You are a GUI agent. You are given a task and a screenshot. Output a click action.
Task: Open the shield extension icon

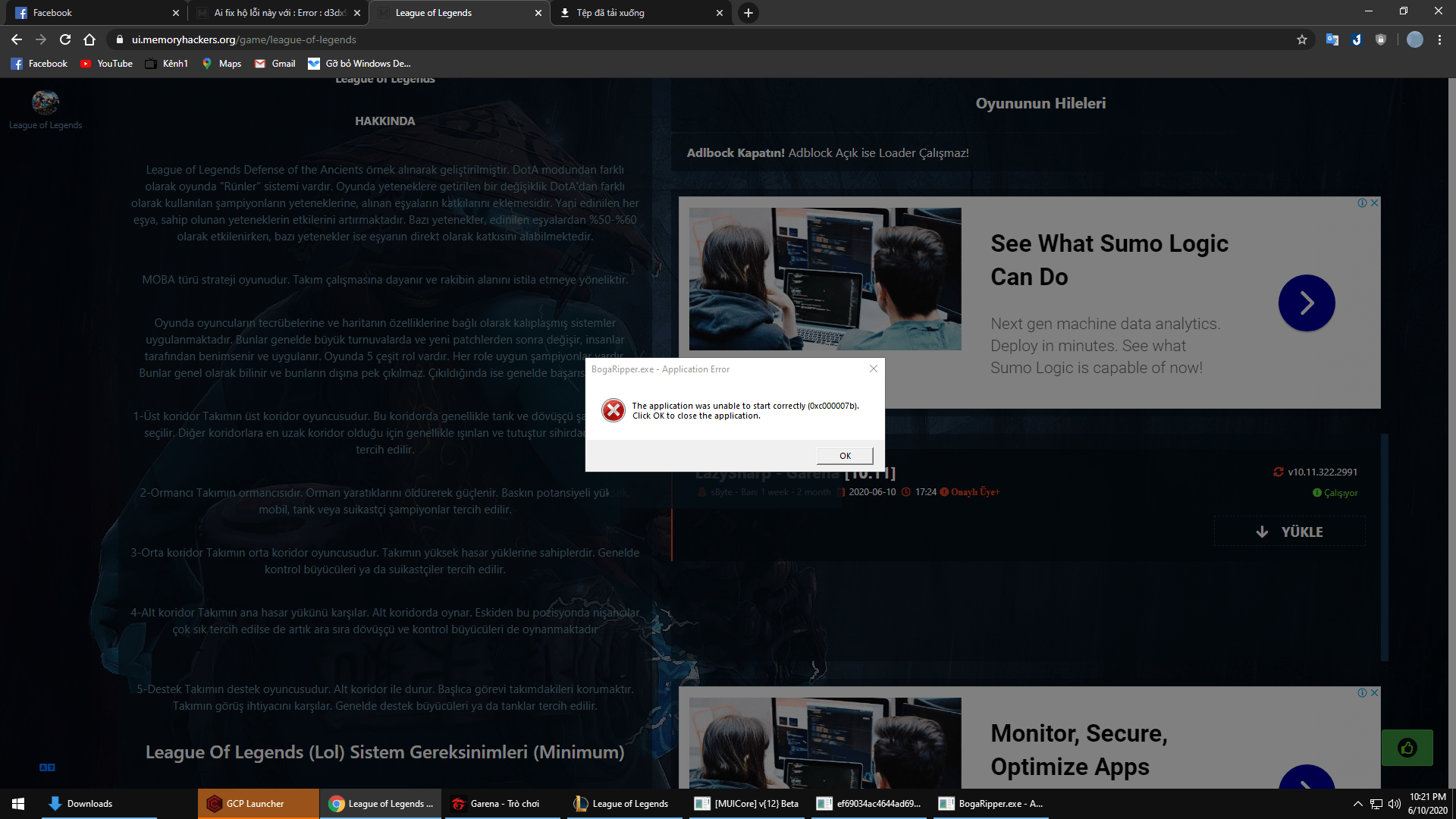point(1380,39)
